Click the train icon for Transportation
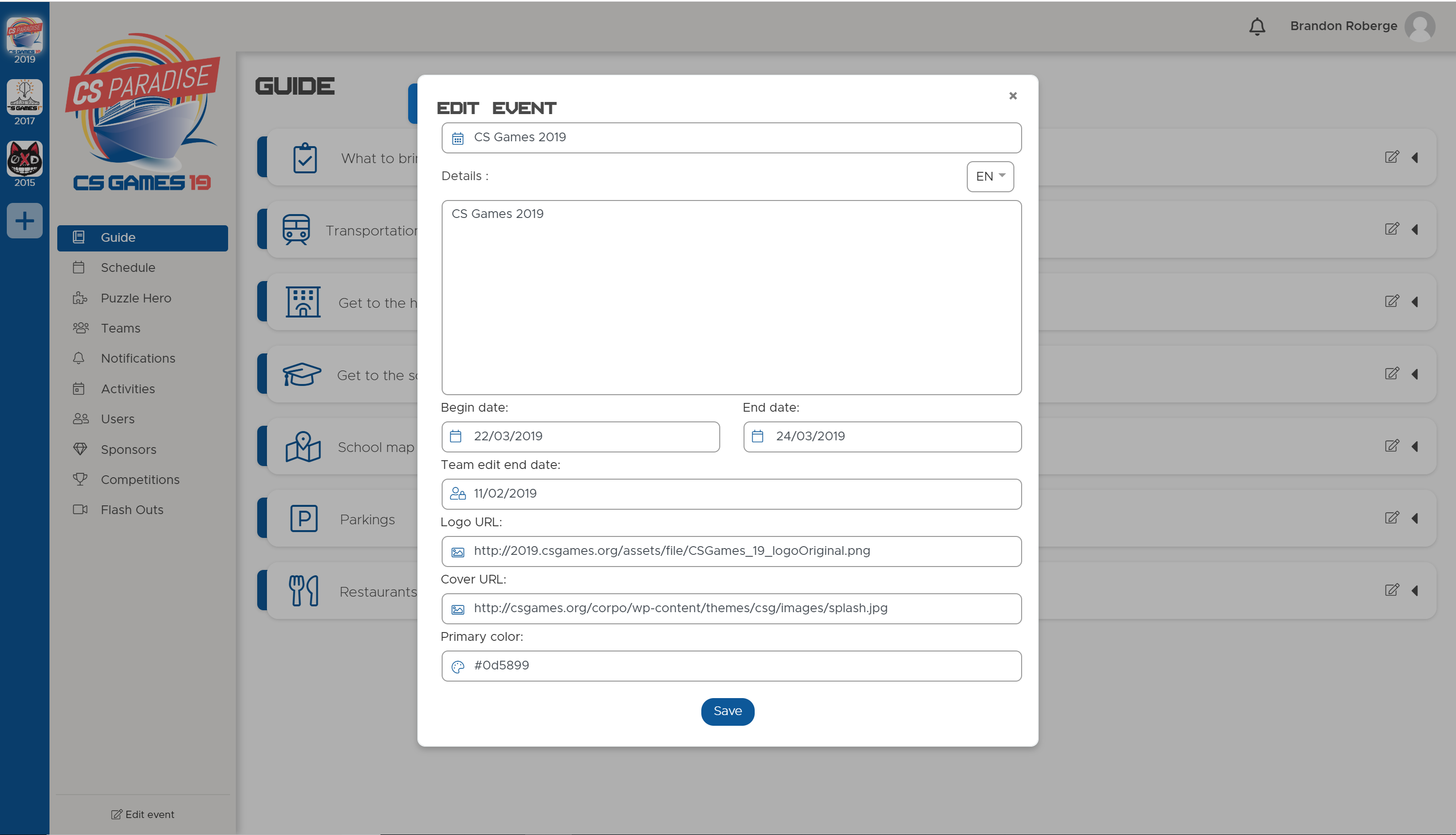This screenshot has height=835, width=1456. coord(297,230)
